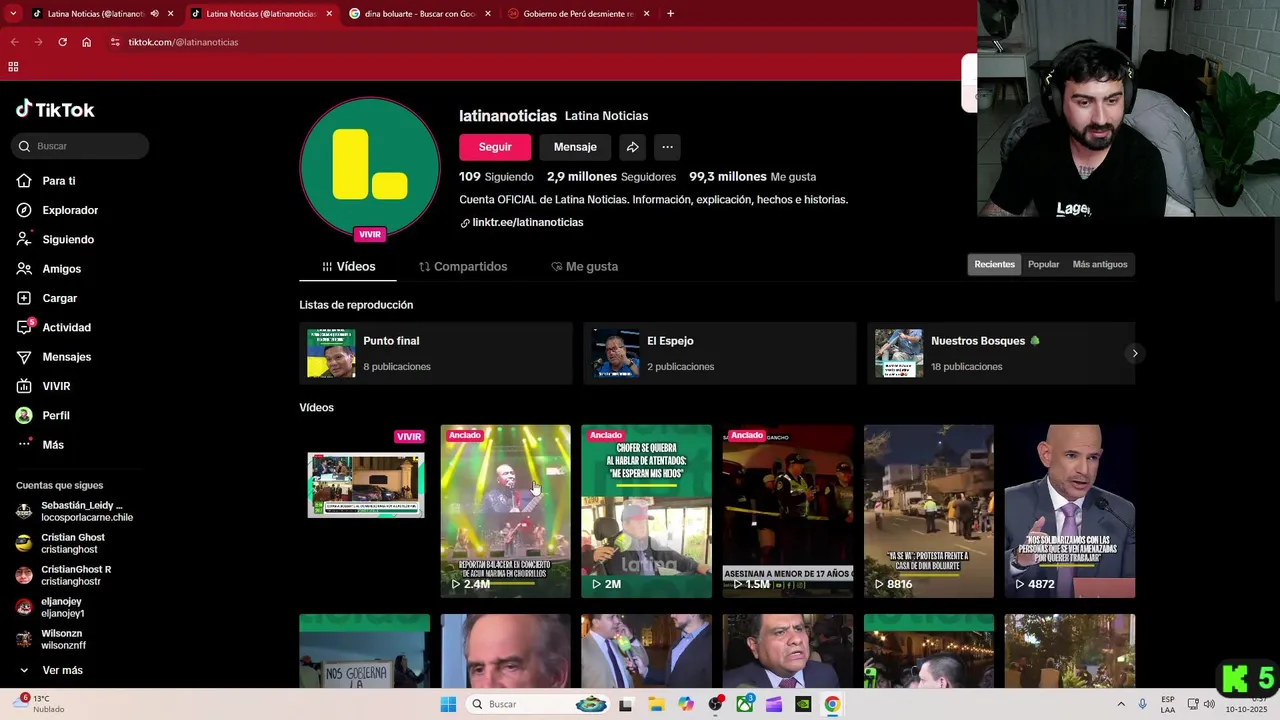Switch to the Me gusta tab
This screenshot has height=720, width=1280.
pos(584,267)
